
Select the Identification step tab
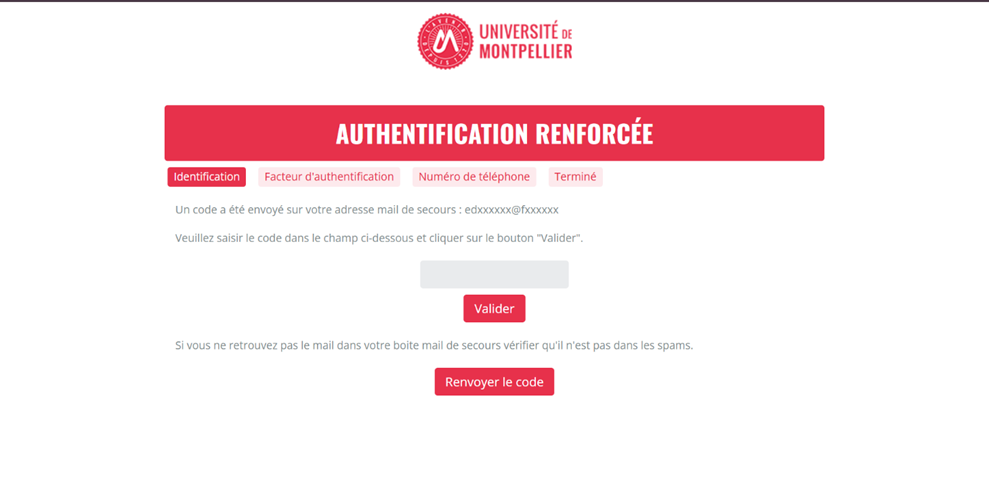206,177
